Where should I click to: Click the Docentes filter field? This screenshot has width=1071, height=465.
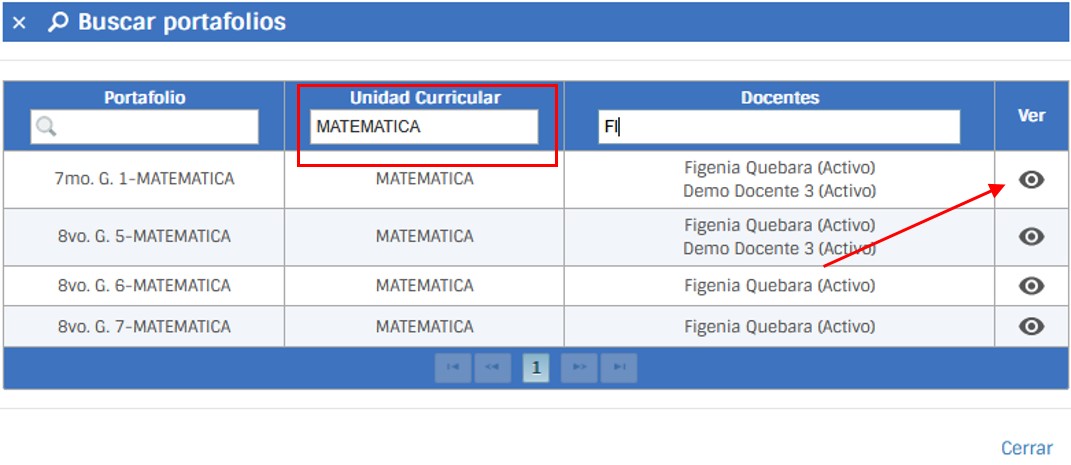click(x=779, y=127)
